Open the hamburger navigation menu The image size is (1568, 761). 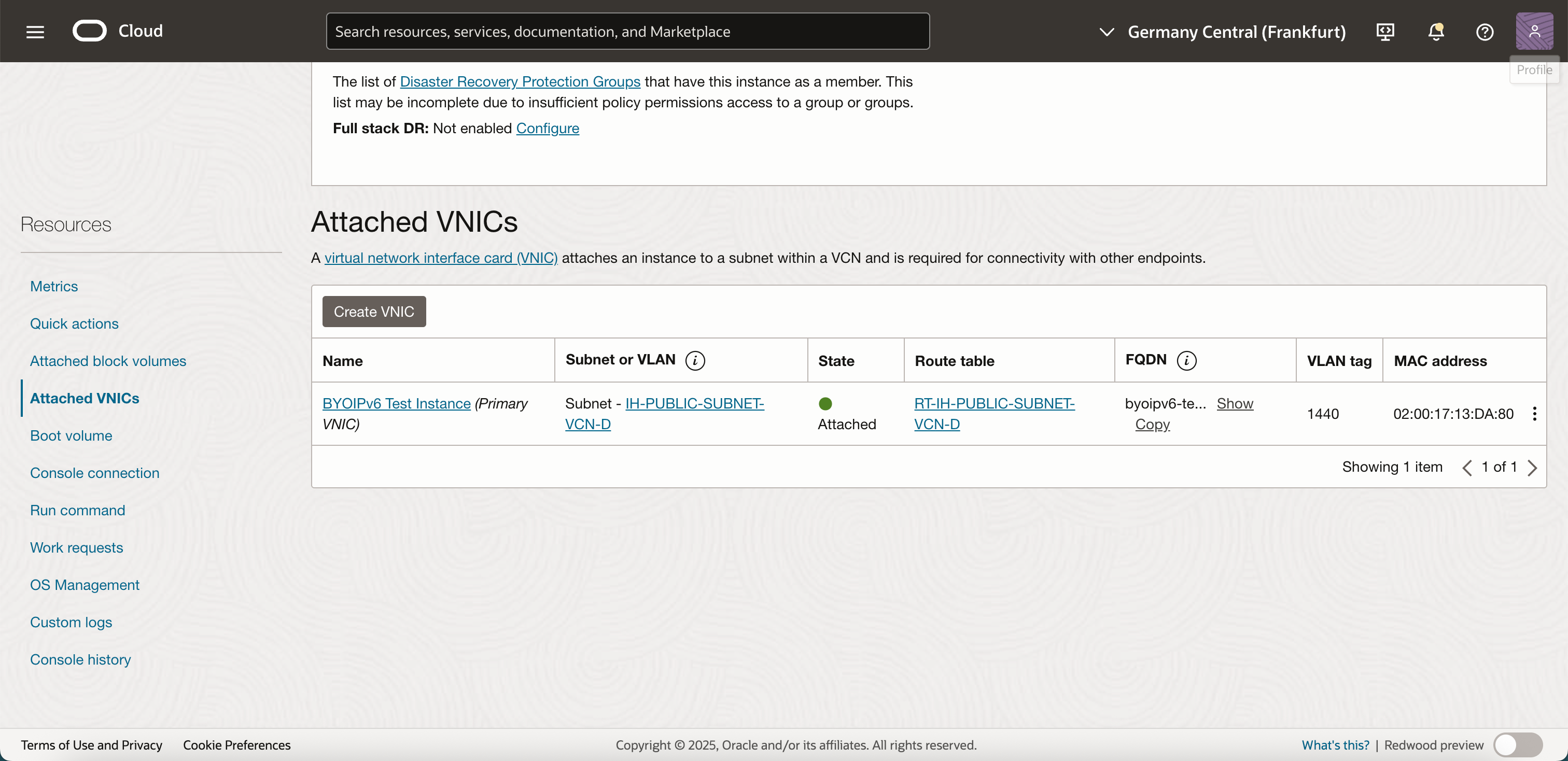pyautogui.click(x=35, y=32)
